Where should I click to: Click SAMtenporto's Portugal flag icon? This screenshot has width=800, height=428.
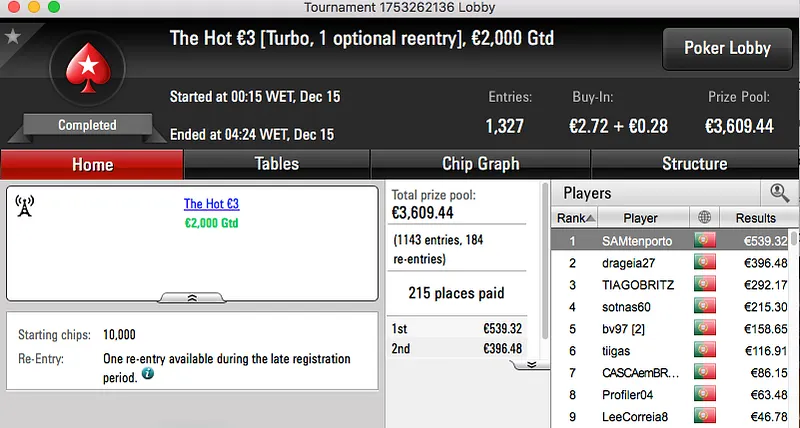(x=705, y=241)
